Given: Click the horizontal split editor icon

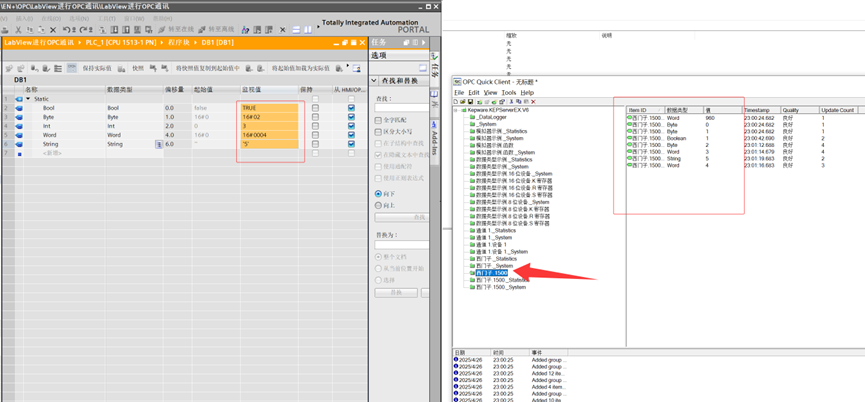Looking at the screenshot, I should pyautogui.click(x=296, y=30).
